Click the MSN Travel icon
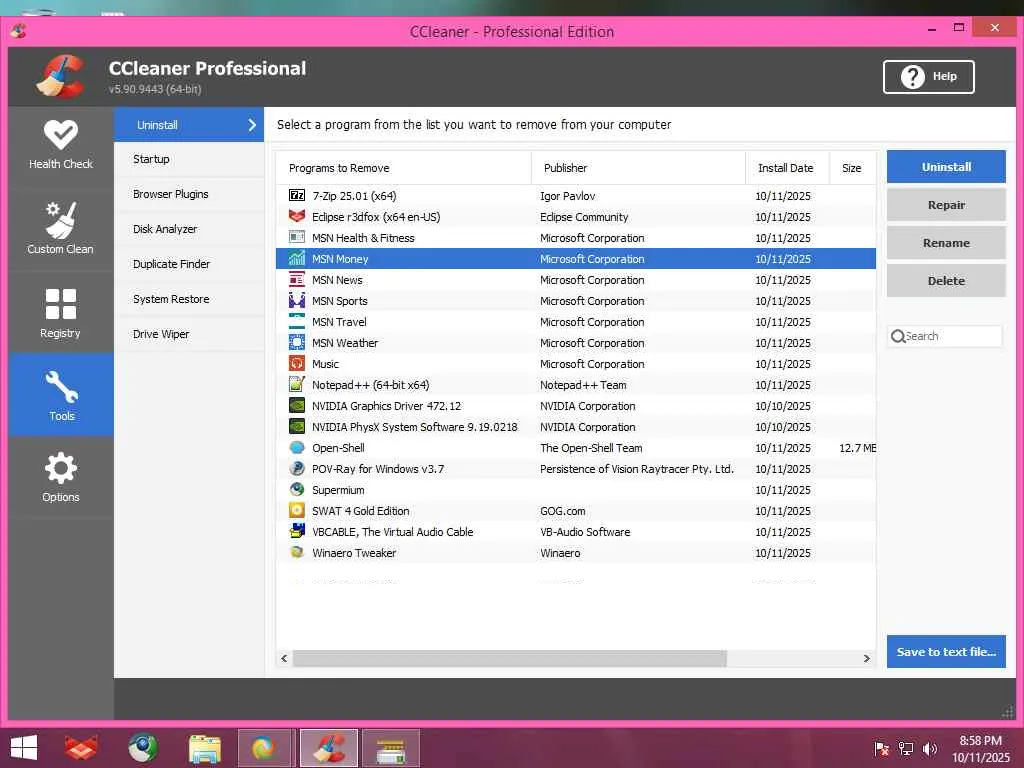Image resolution: width=1024 pixels, height=768 pixels. [x=296, y=321]
